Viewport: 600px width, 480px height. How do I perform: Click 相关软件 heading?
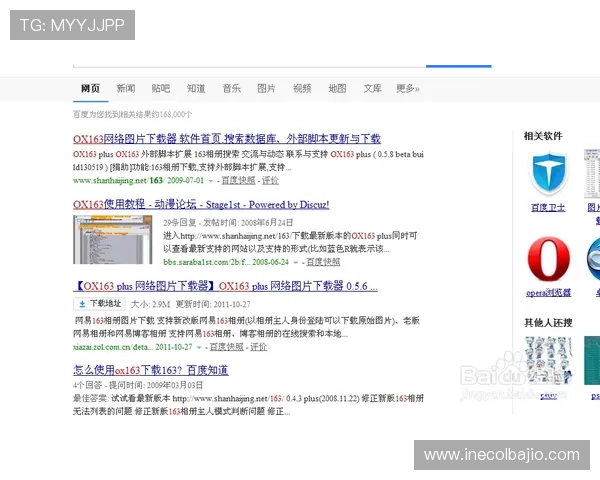point(543,136)
